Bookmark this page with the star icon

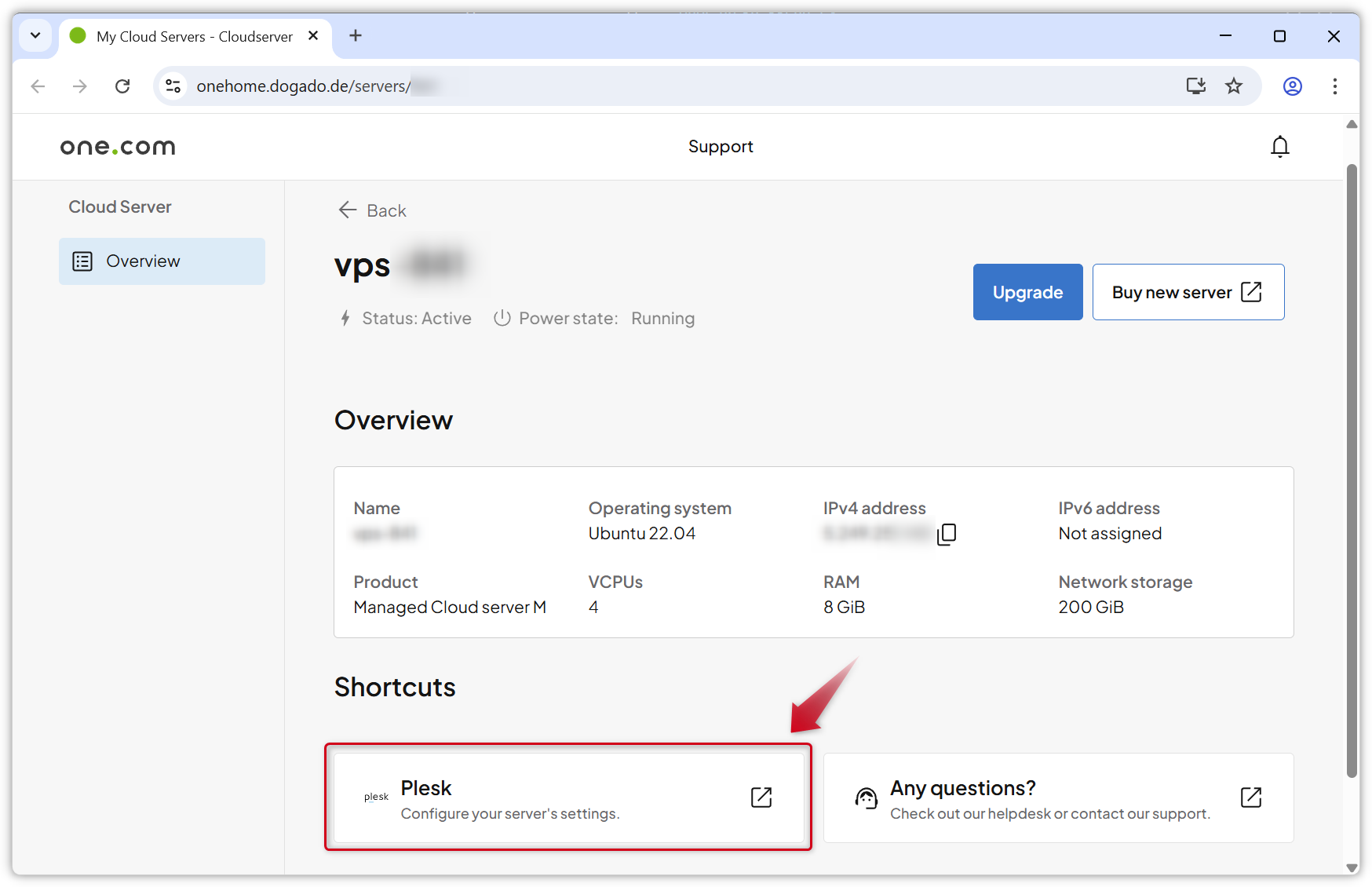(1234, 86)
